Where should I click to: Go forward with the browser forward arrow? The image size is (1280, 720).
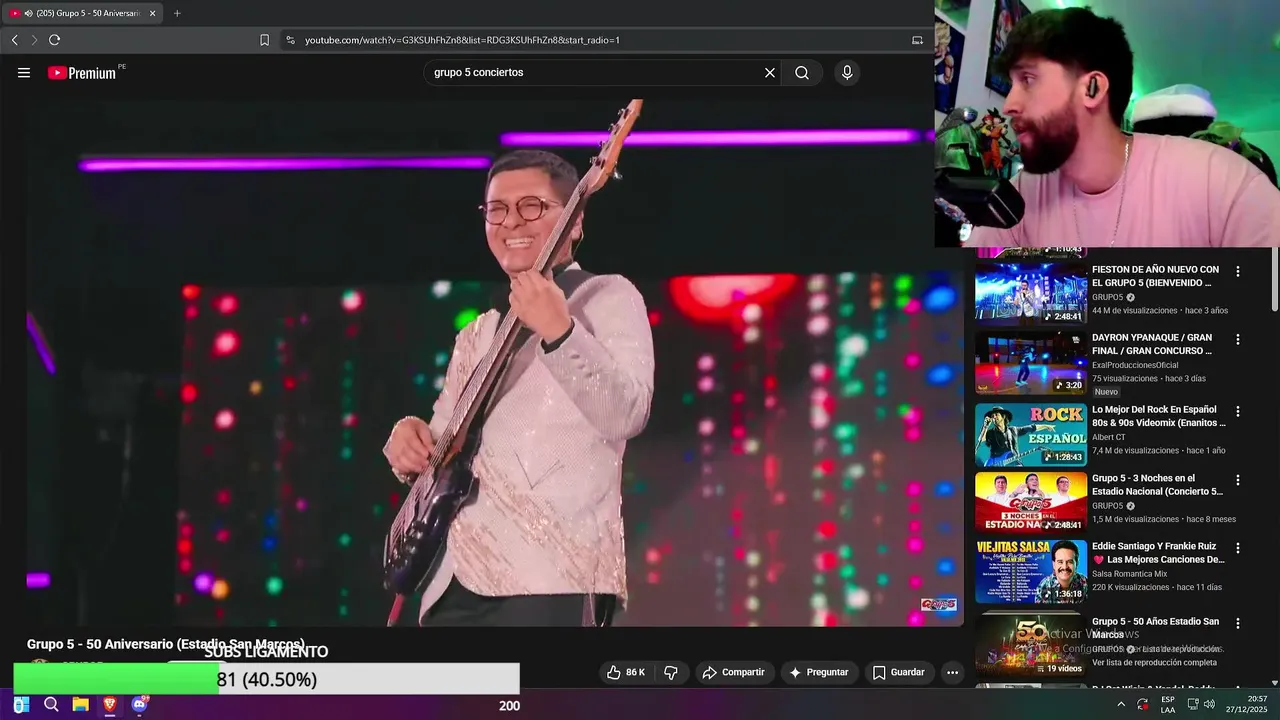pos(34,40)
